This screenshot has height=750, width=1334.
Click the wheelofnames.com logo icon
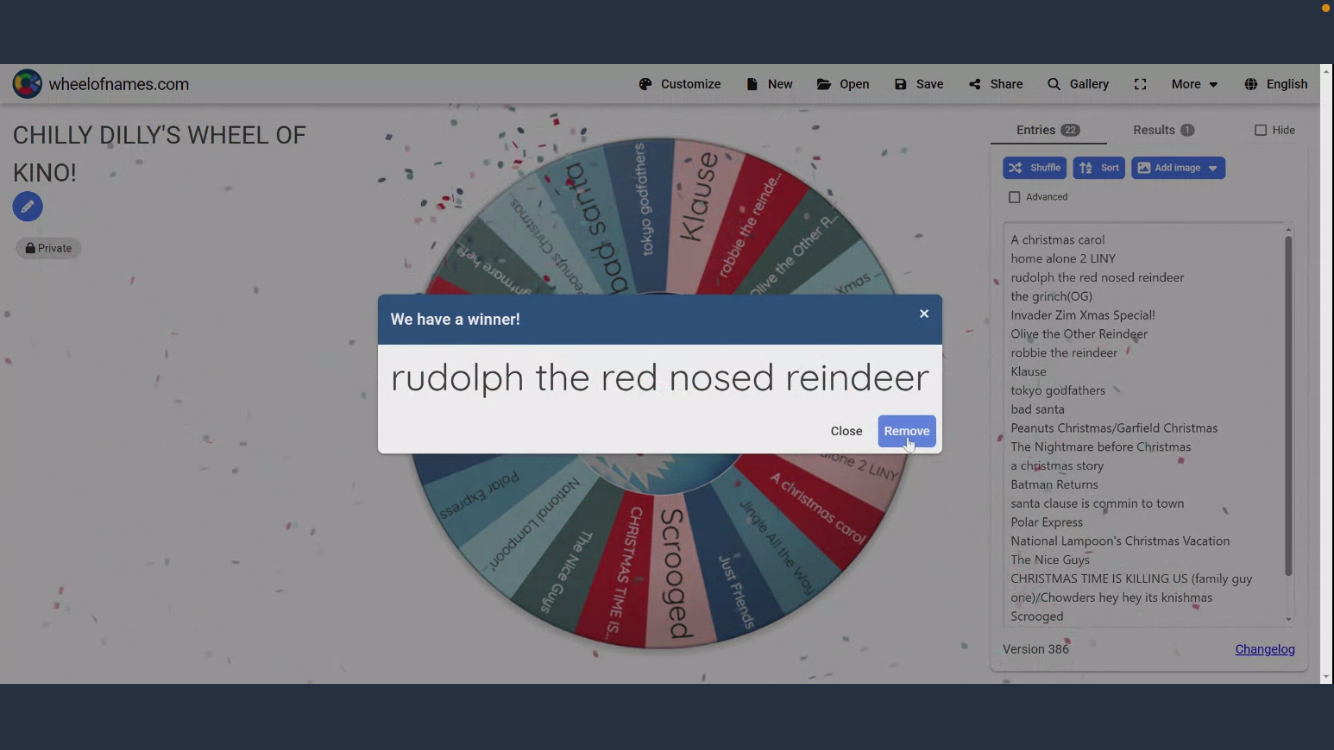(x=27, y=84)
